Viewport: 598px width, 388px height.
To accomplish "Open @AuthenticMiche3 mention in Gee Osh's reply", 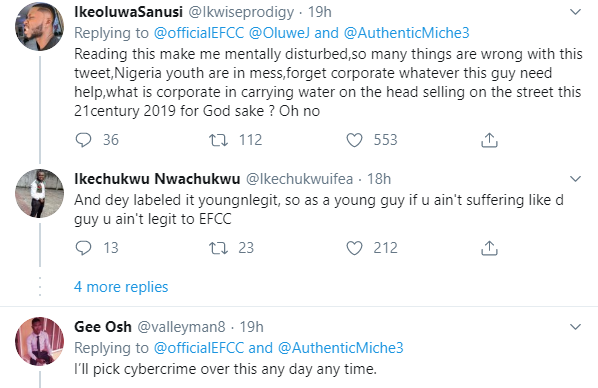I will [341, 348].
